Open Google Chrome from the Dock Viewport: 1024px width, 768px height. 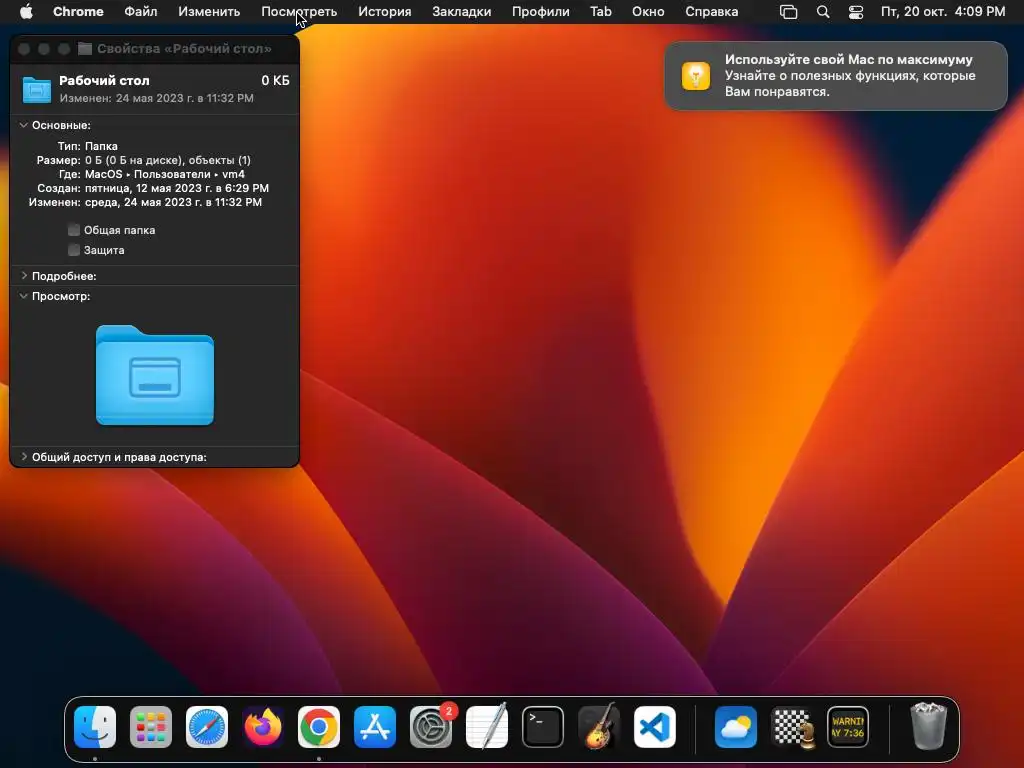(x=319, y=727)
